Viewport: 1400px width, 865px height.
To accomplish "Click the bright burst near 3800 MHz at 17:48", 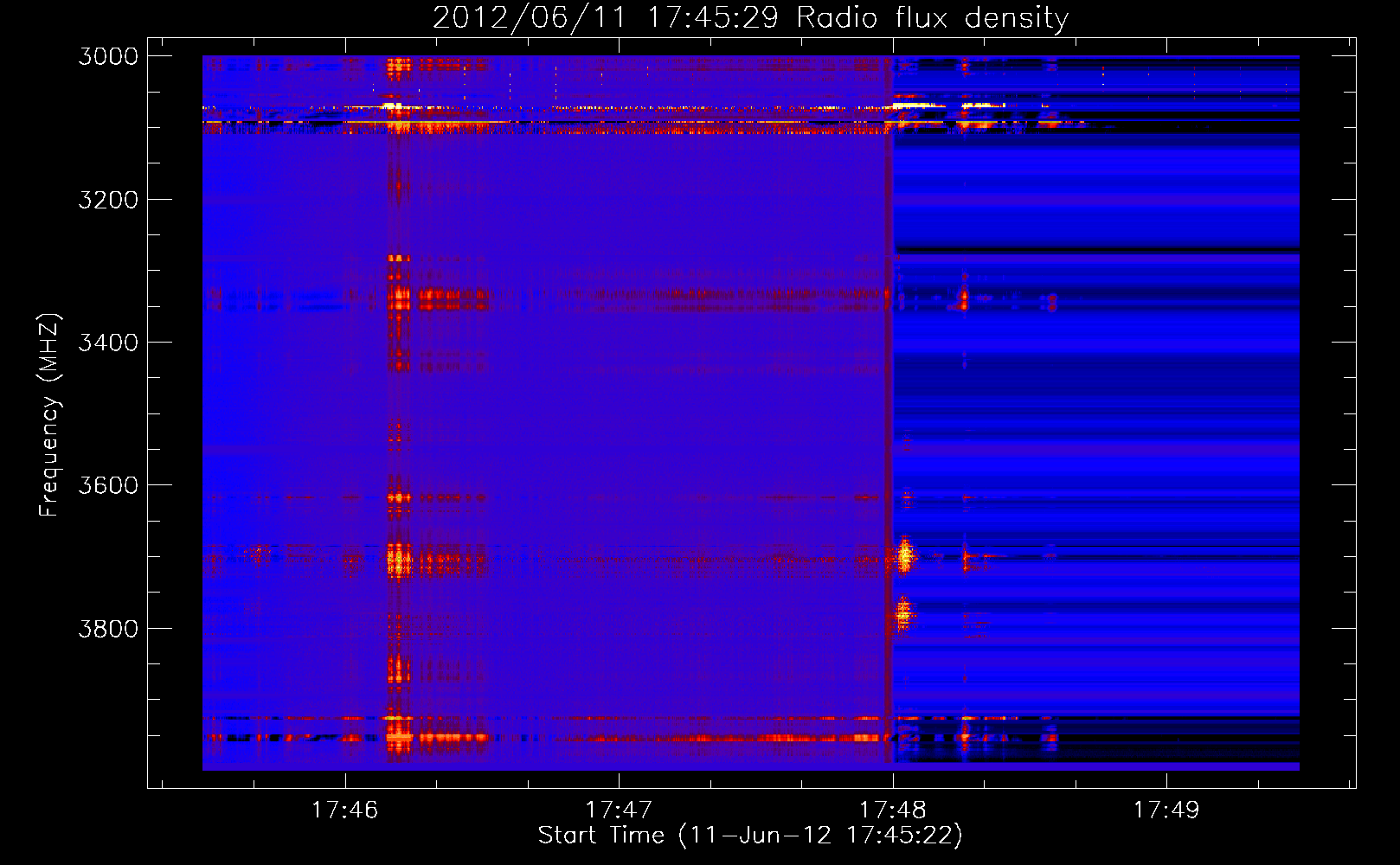I will (902, 615).
